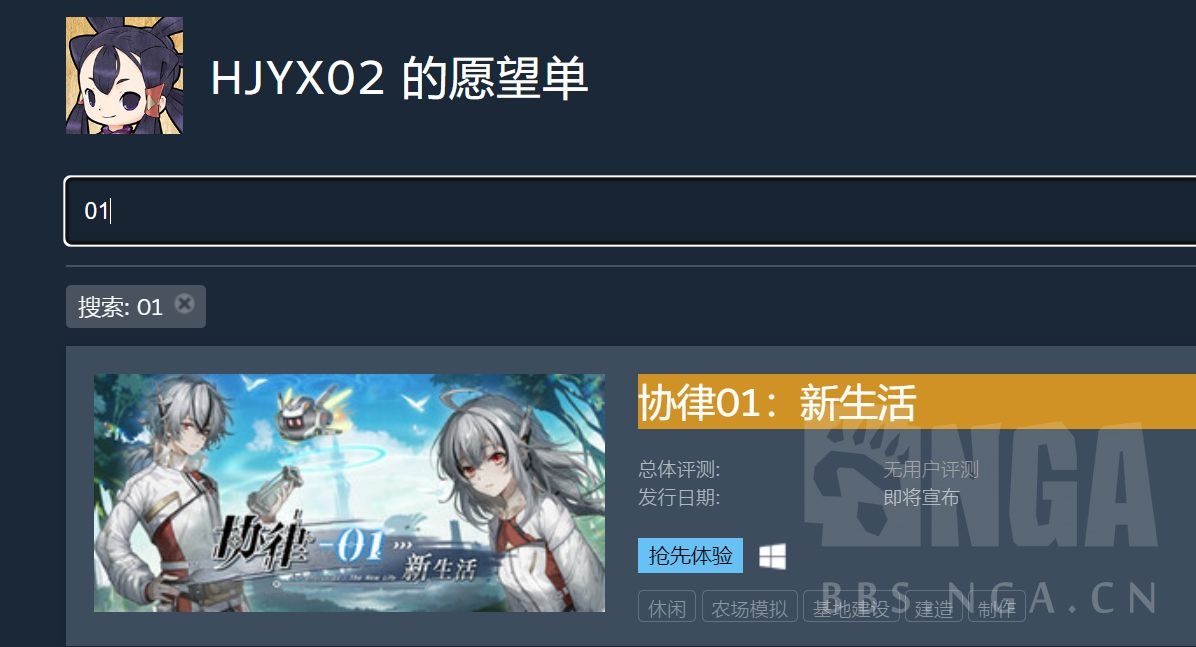Open the 协律01：新生活 title link

tap(776, 402)
